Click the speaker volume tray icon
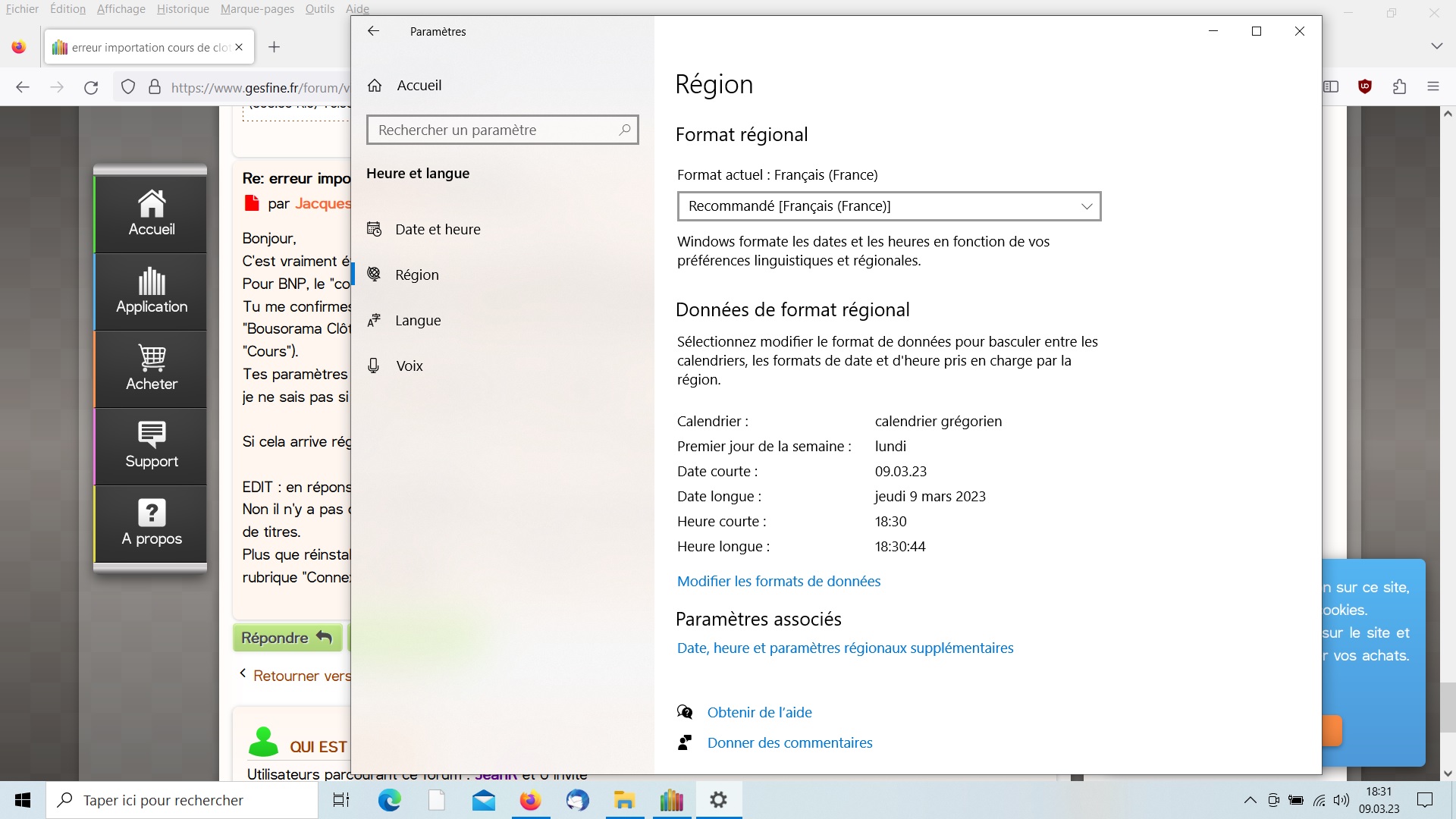This screenshot has width=1456, height=819. click(x=1341, y=800)
